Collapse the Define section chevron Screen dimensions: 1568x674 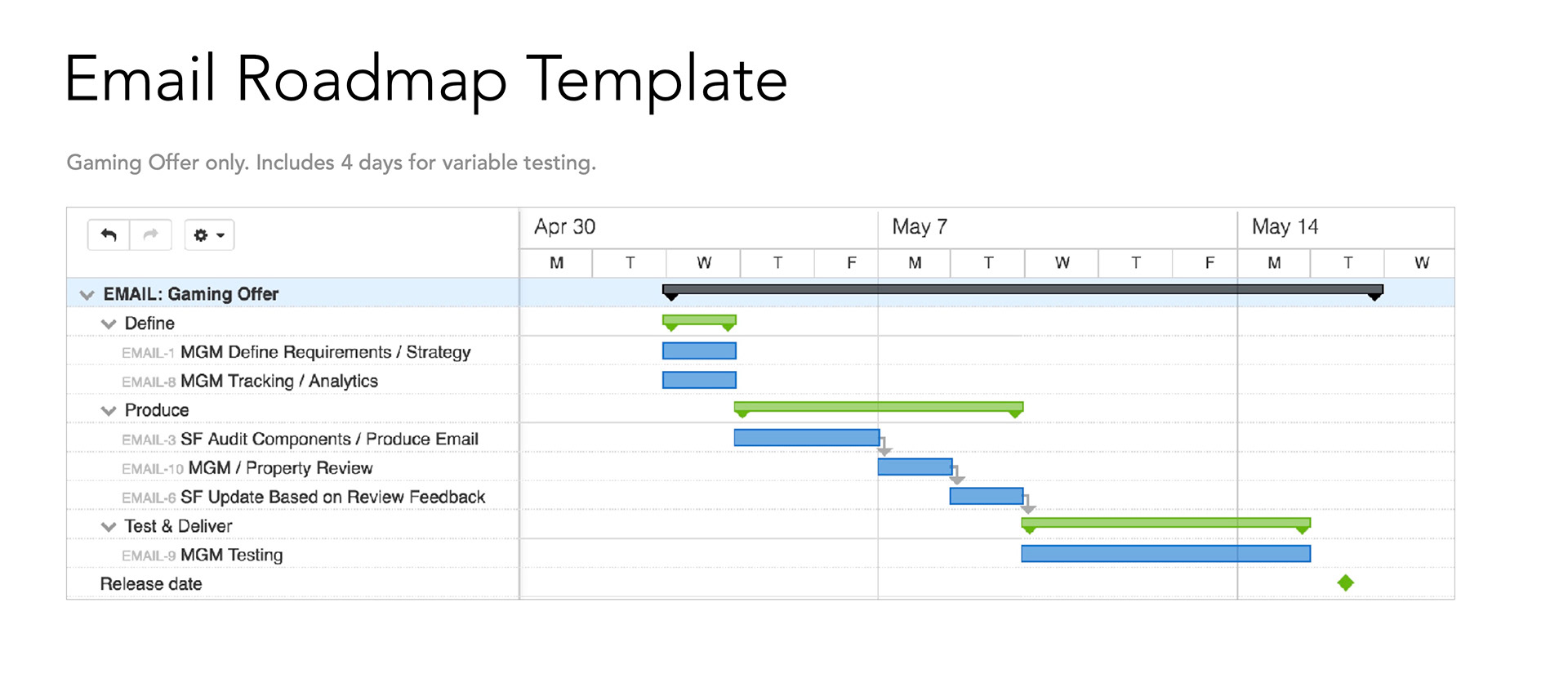108,324
